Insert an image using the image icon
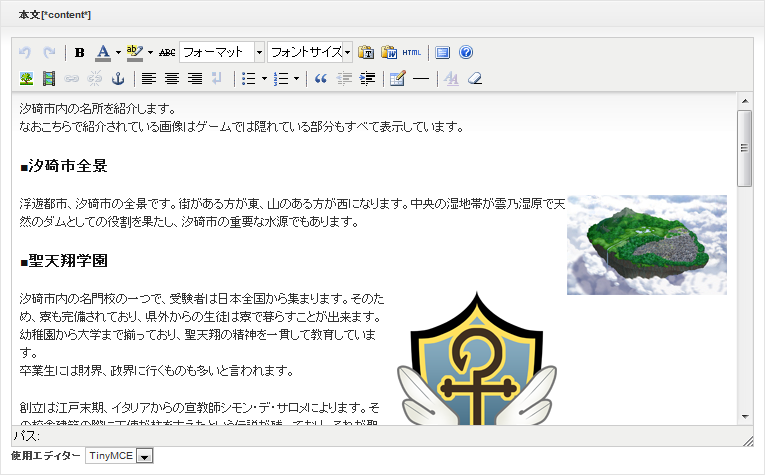 point(27,79)
